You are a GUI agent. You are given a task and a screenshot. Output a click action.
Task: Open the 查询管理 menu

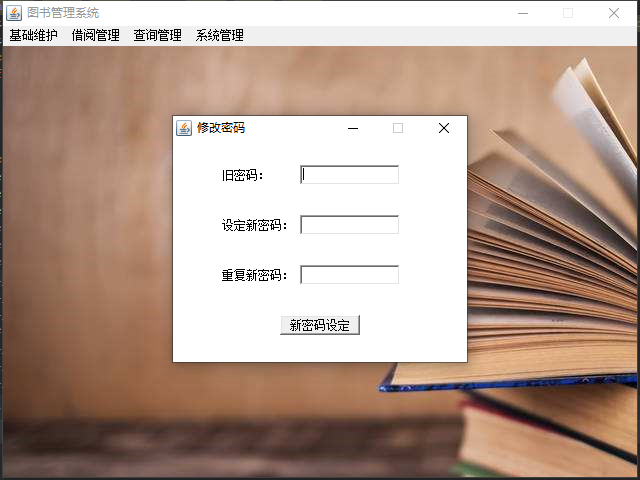tap(158, 36)
